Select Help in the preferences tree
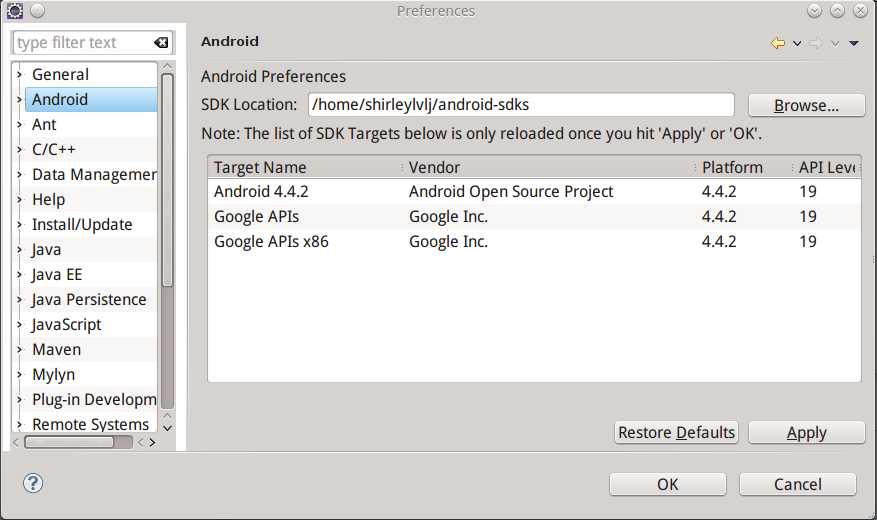The height and width of the screenshot is (520, 877). pyautogui.click(x=49, y=200)
